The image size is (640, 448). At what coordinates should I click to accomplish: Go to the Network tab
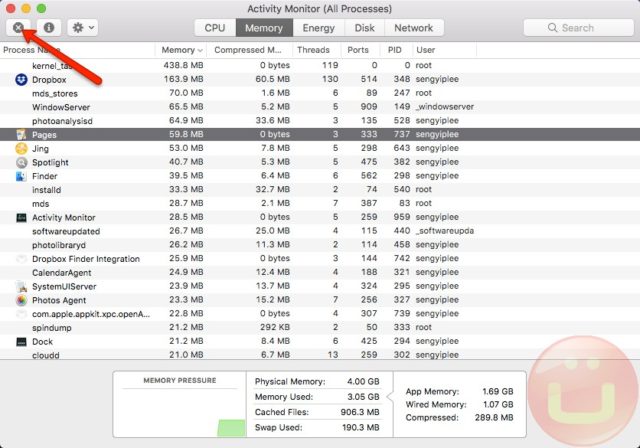414,28
